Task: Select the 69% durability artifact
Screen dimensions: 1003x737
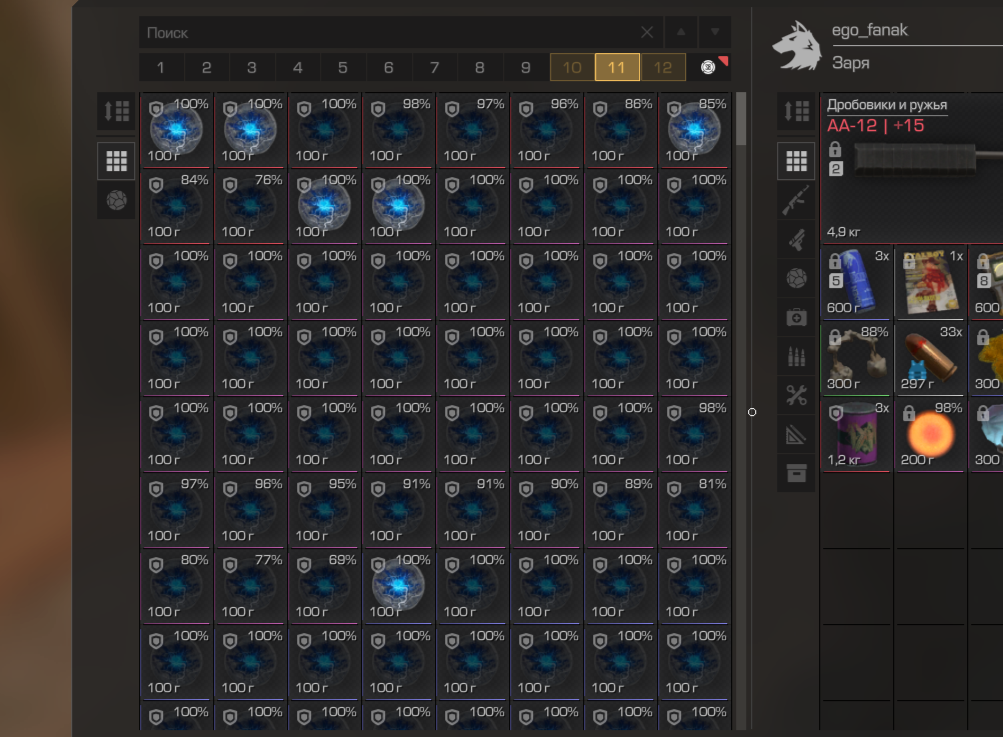Action: [x=324, y=587]
